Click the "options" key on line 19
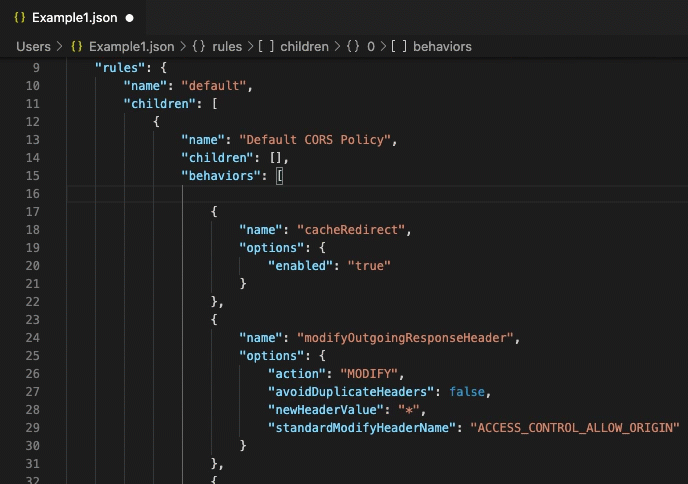The width and height of the screenshot is (688, 484). [x=272, y=248]
